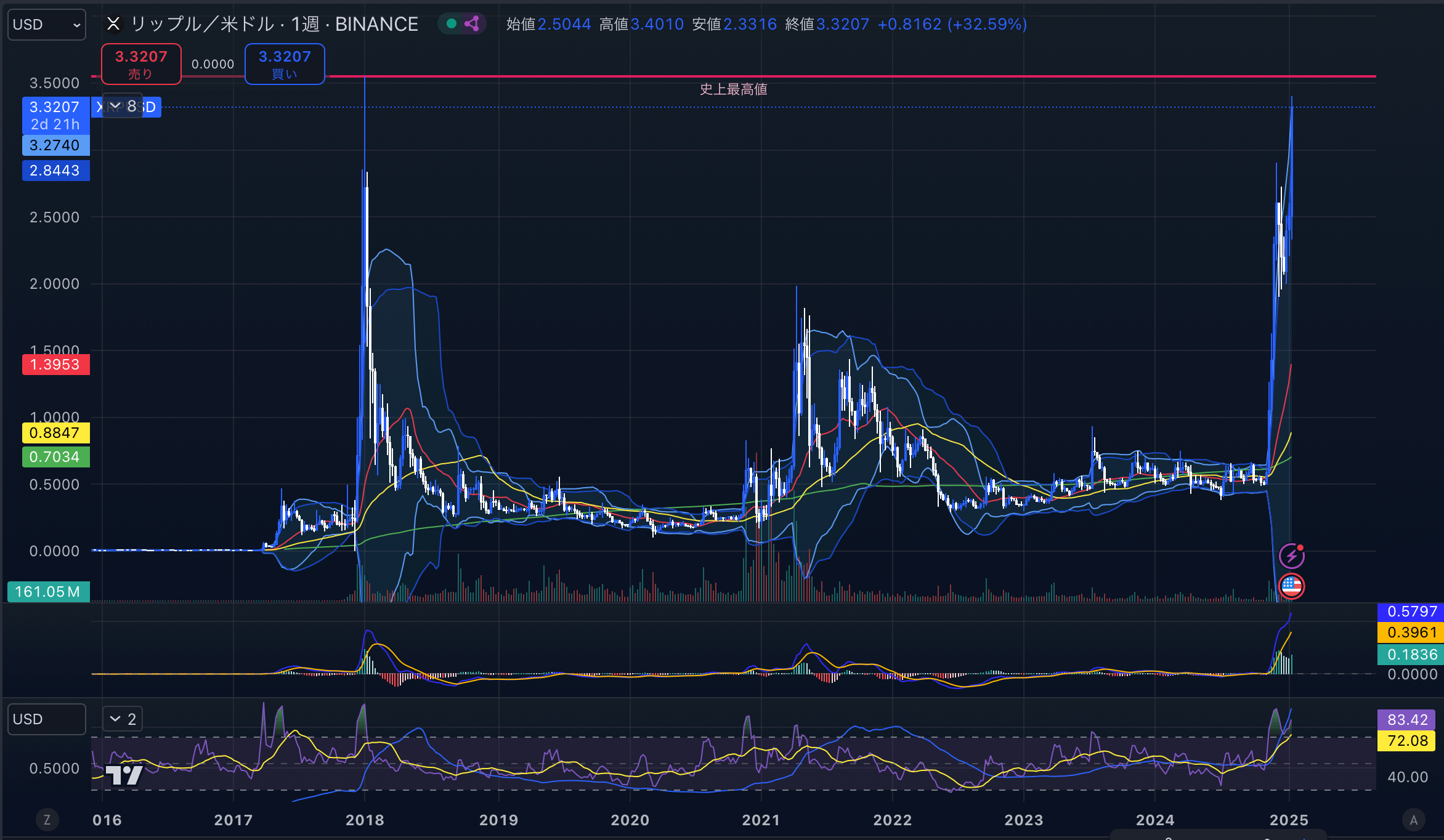Screen dimensions: 1444x840
Task: Click the yellow 0.8847 price label
Action: coord(55,433)
